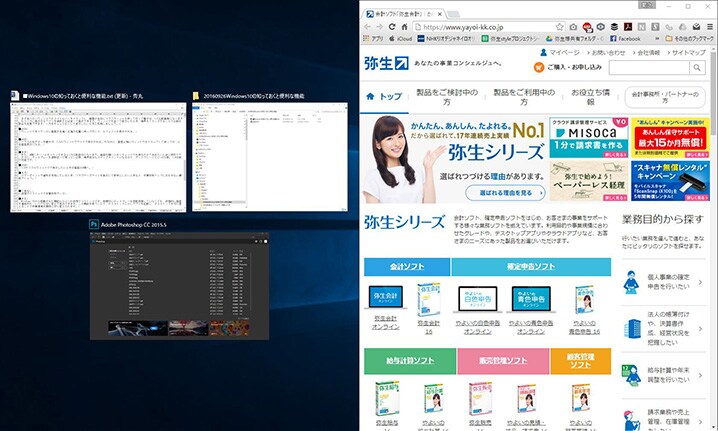Open Chrome's home page icon
Viewport: 718px width, 431px height.
click(404, 27)
